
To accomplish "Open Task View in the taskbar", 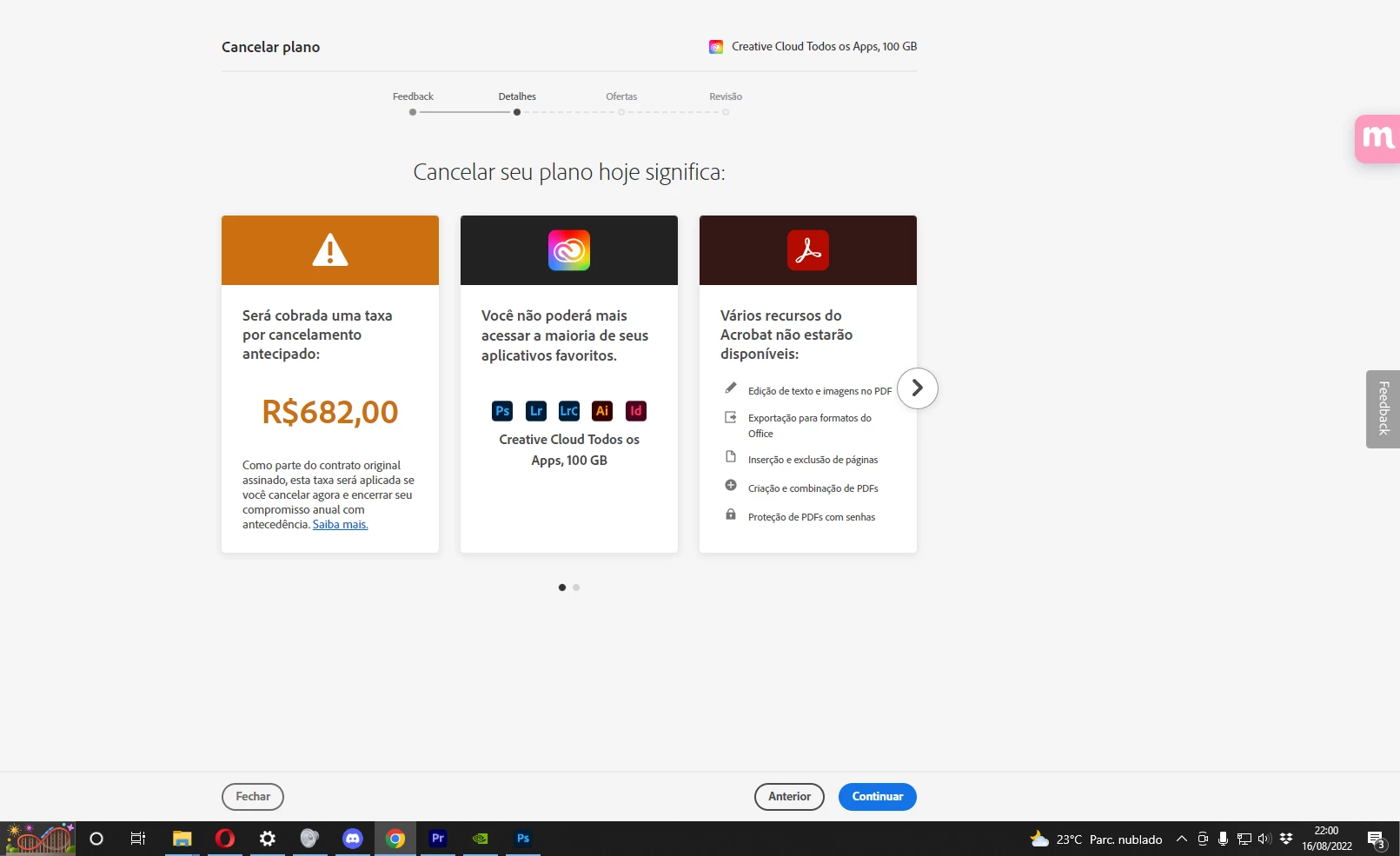I will pyautogui.click(x=138, y=839).
